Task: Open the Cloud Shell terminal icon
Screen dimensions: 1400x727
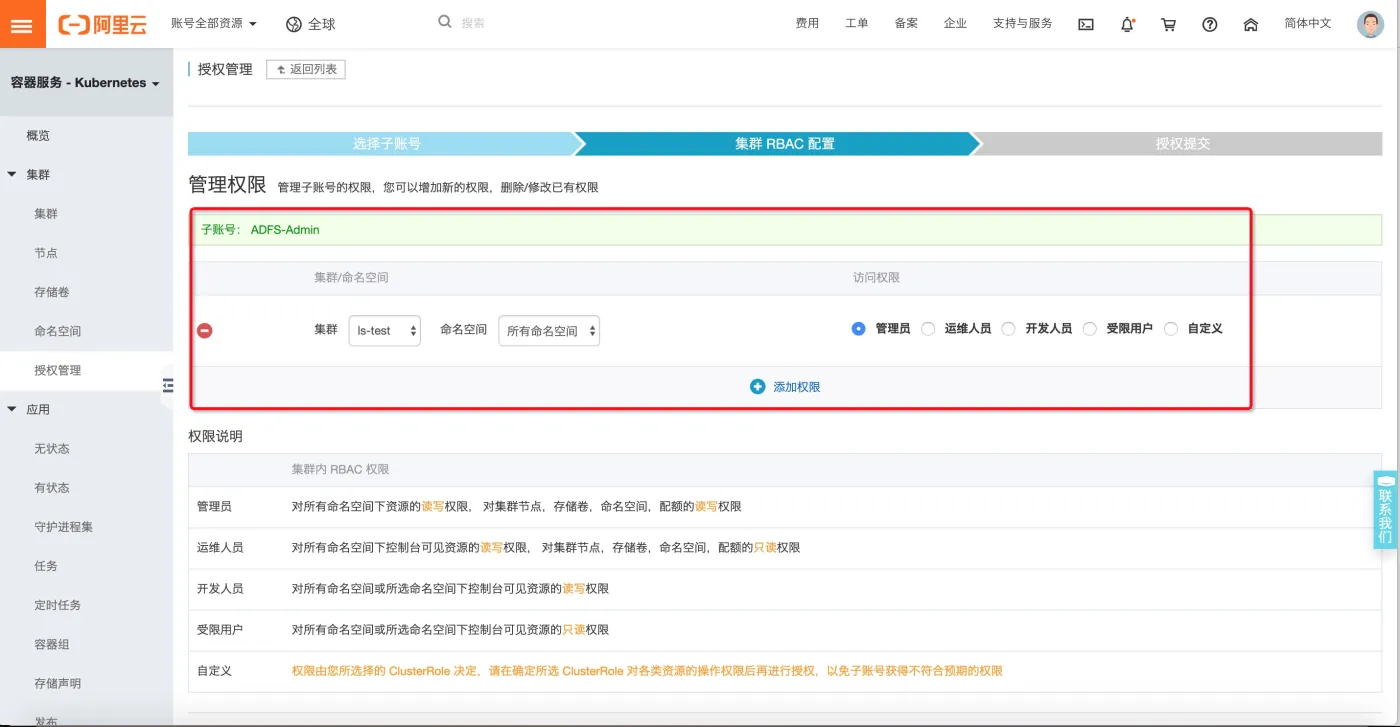Action: 1085,24
